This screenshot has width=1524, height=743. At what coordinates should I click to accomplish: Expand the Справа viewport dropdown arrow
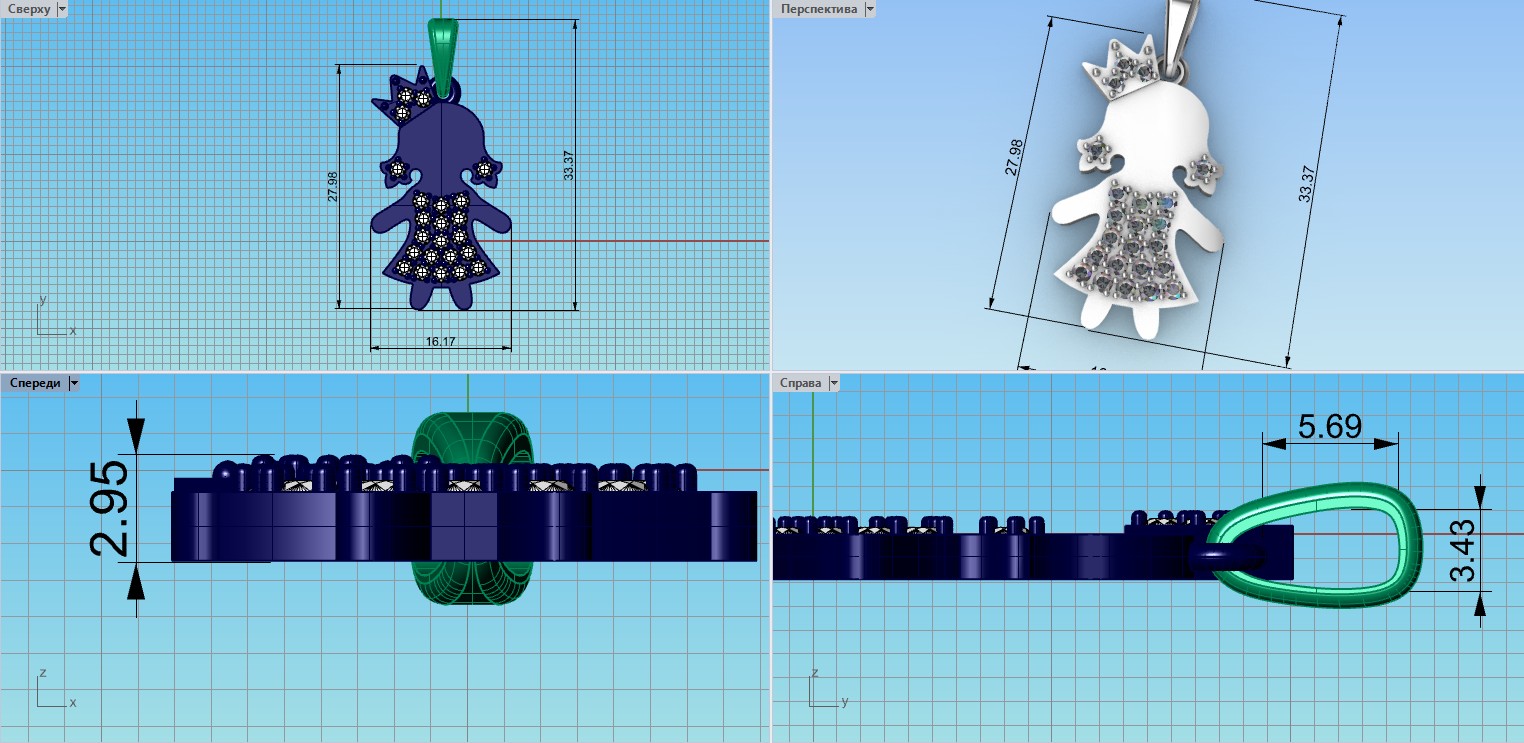click(833, 383)
